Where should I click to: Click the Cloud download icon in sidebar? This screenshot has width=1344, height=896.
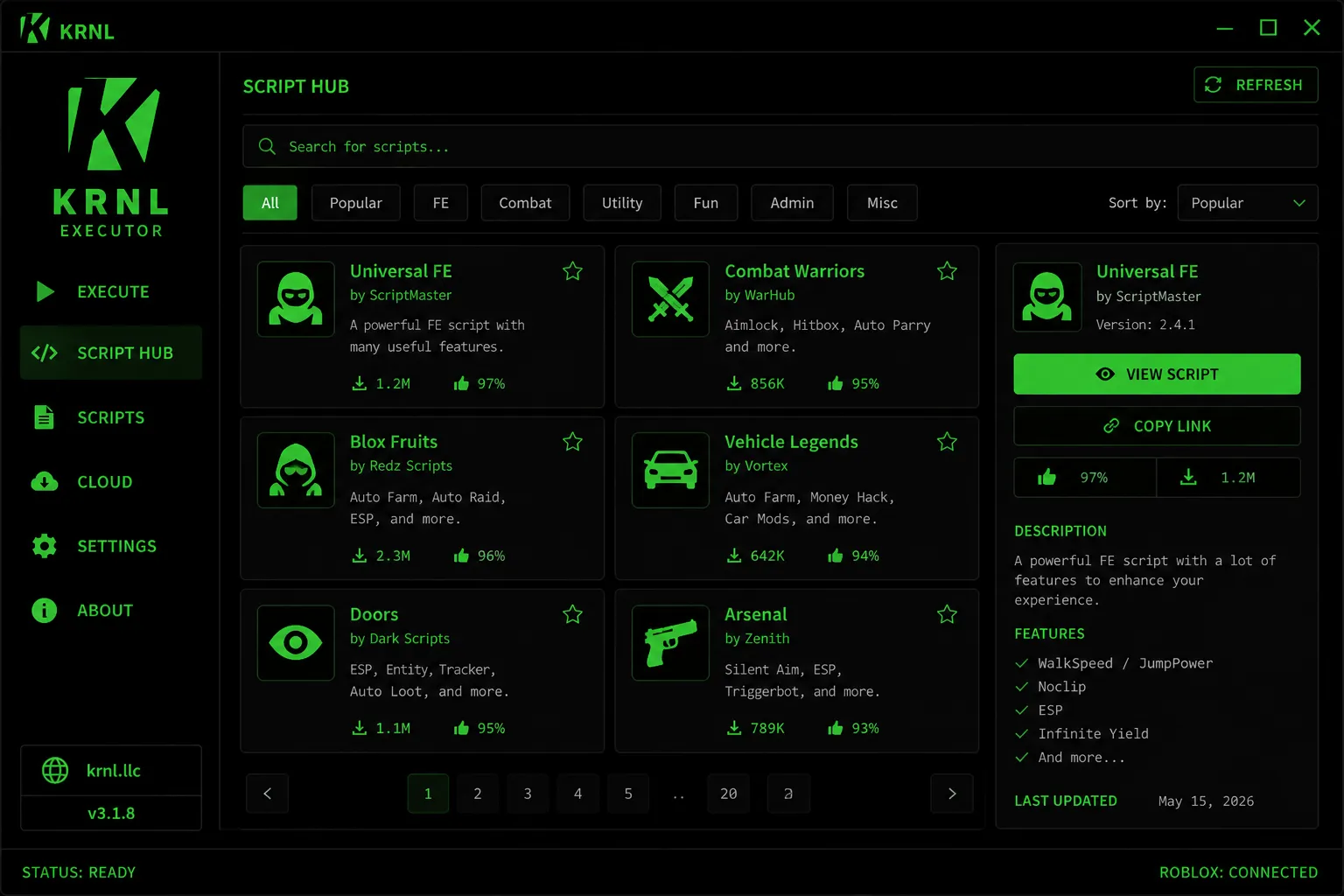click(x=45, y=481)
